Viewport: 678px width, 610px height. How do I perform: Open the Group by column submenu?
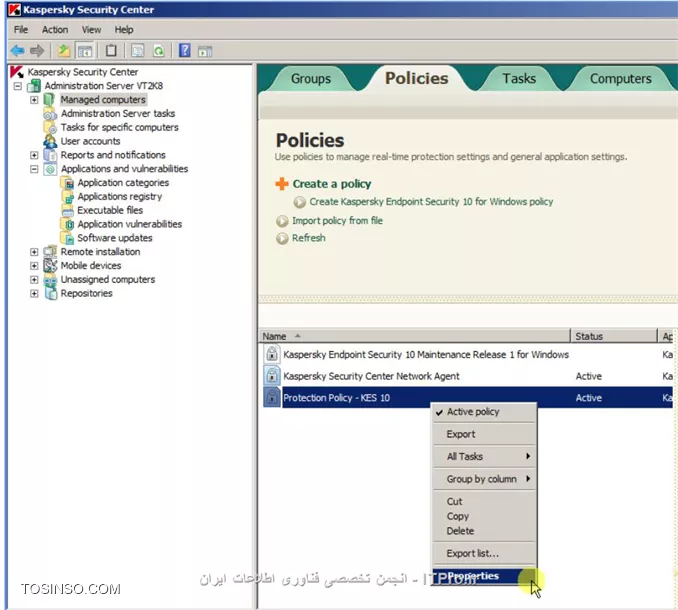(x=485, y=479)
